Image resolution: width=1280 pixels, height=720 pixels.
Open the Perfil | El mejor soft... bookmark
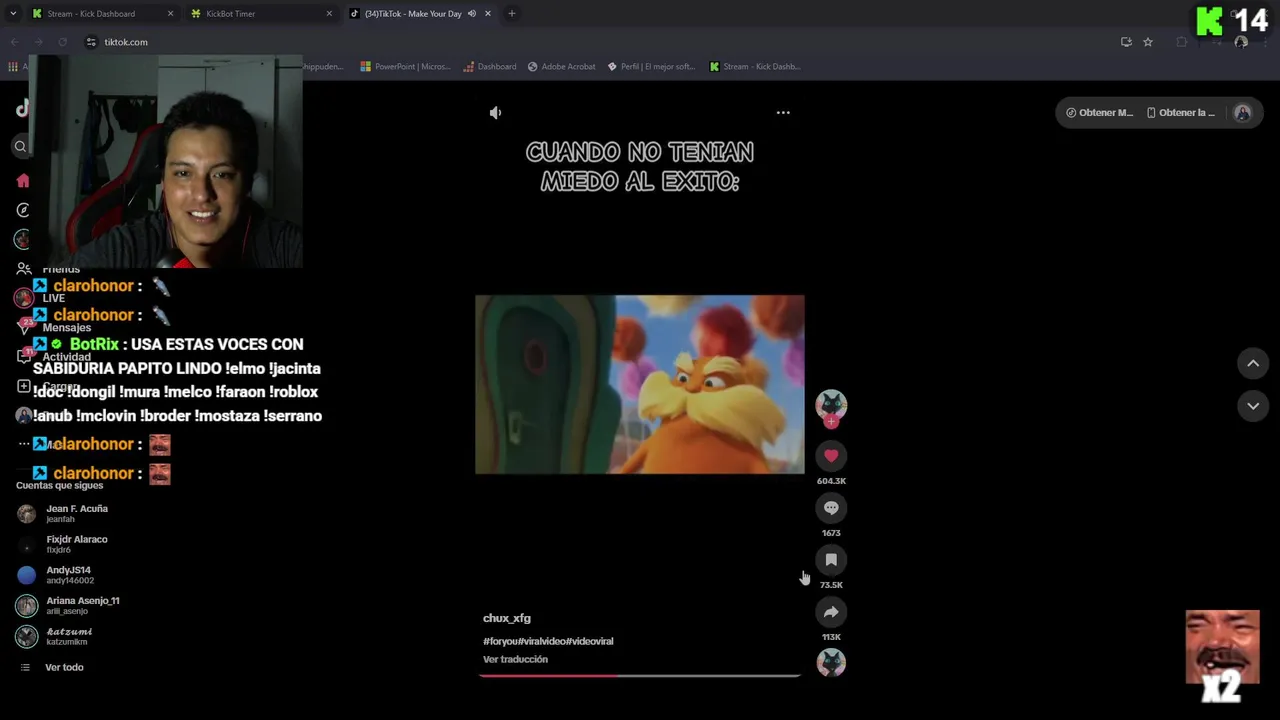[x=650, y=67]
